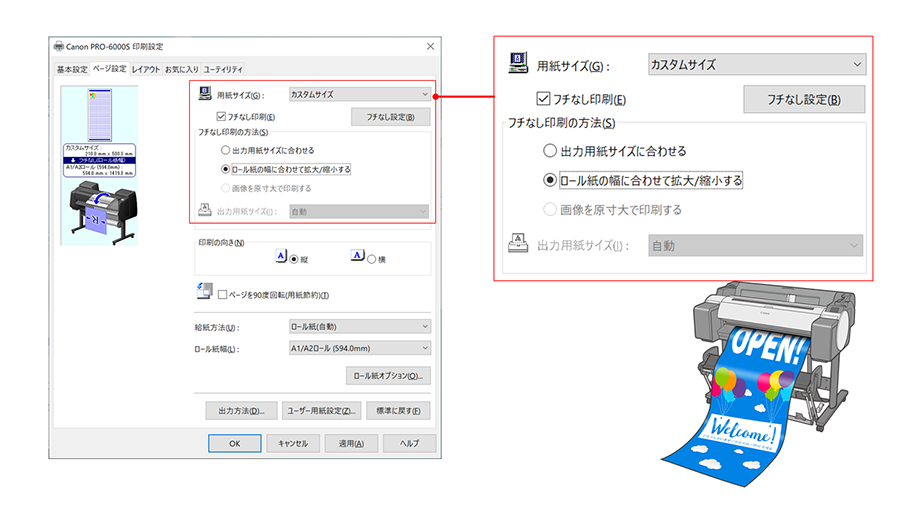Open the 用紙サイズ dropdown in the dialog
This screenshot has width=900, height=506.
click(x=359, y=95)
